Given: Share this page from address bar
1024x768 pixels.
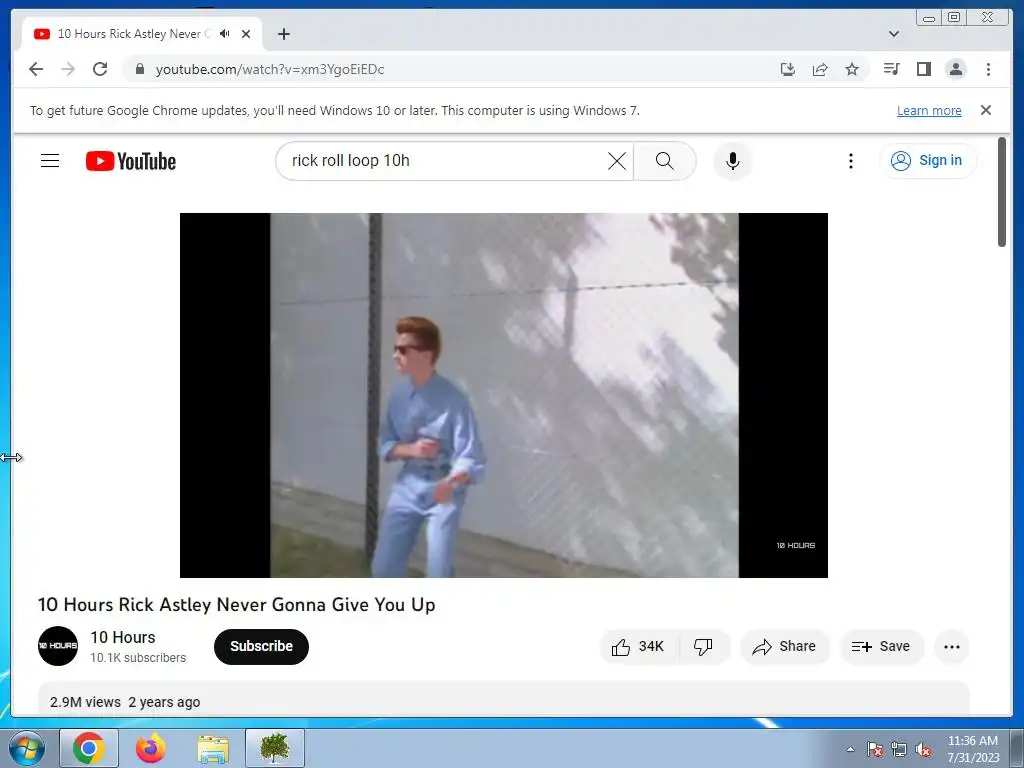Looking at the screenshot, I should coord(820,69).
